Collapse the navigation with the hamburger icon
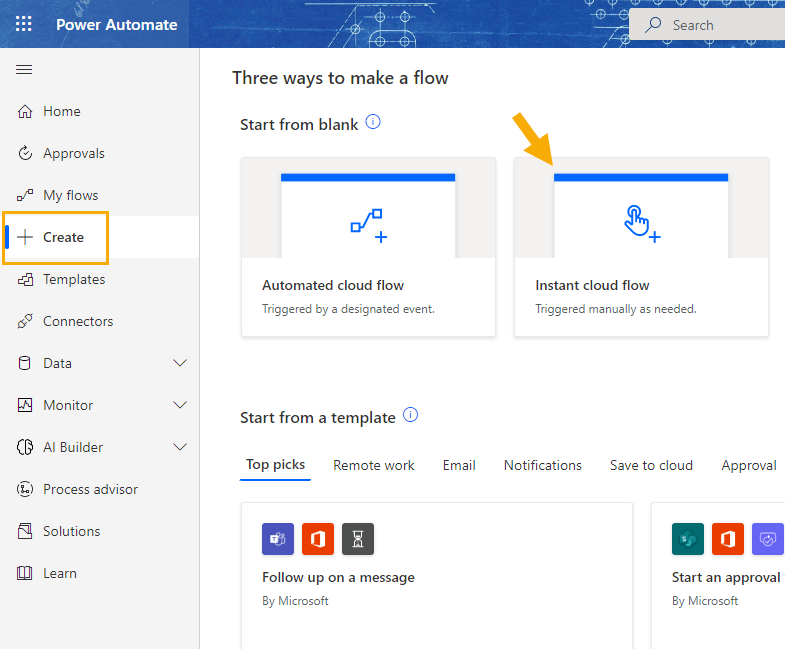The height and width of the screenshot is (649, 785). (x=24, y=69)
